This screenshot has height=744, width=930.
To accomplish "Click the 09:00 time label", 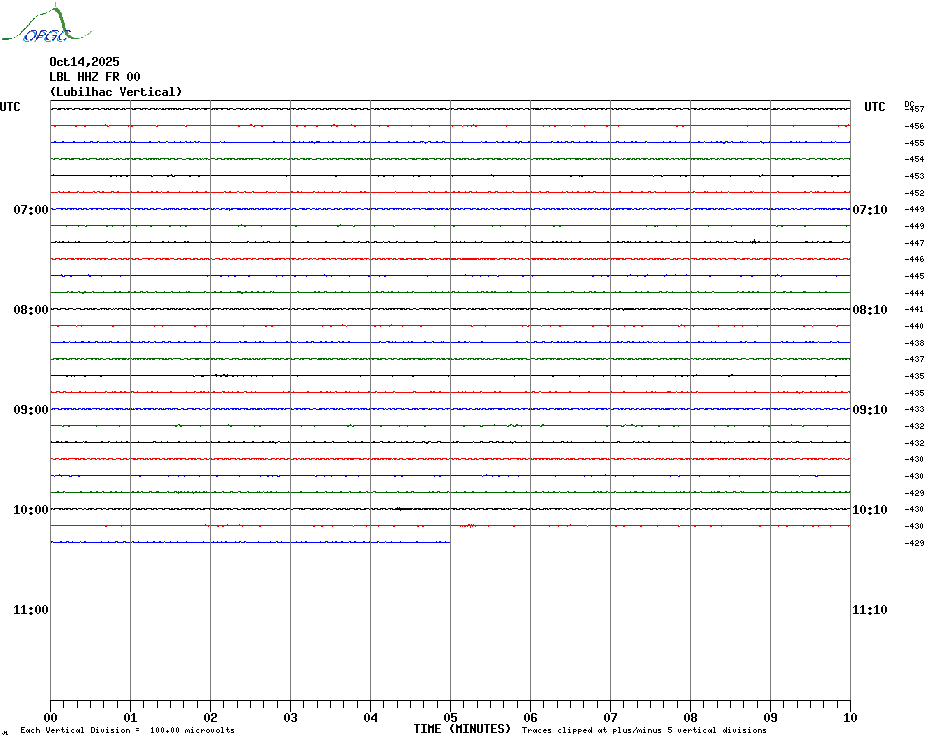I will click(x=31, y=410).
